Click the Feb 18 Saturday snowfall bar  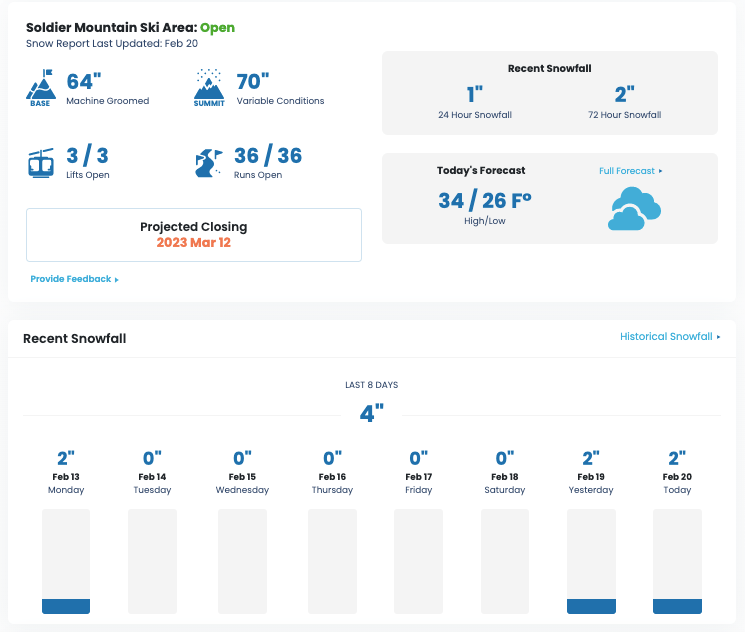click(x=505, y=561)
